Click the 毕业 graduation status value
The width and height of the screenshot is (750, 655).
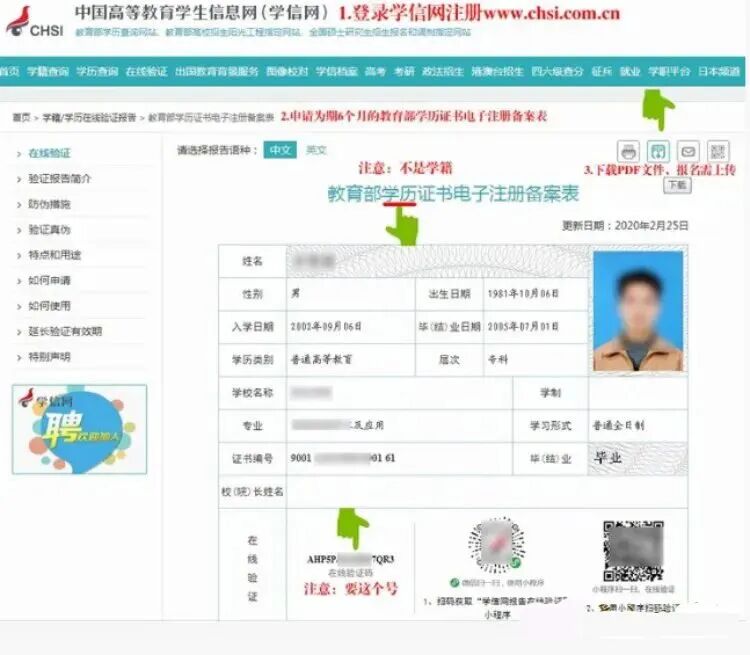[x=607, y=458]
